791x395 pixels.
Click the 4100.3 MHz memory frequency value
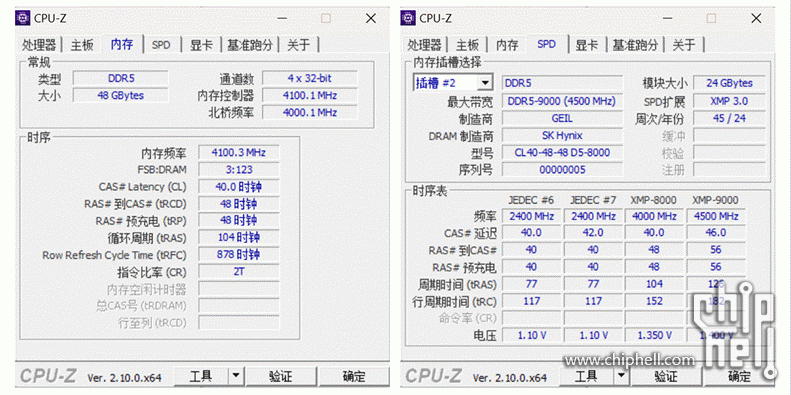pos(239,152)
